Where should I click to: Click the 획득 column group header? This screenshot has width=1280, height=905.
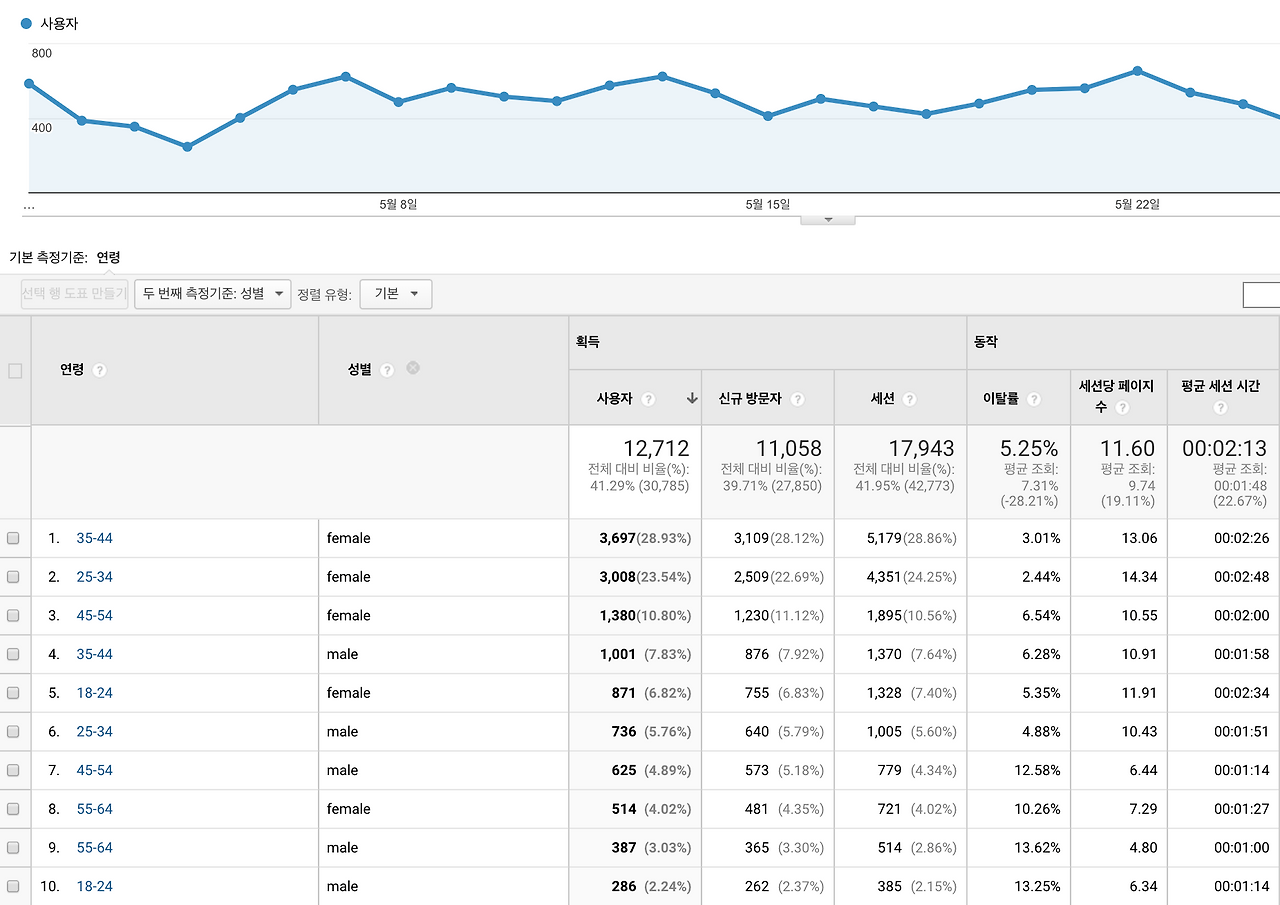tap(587, 342)
